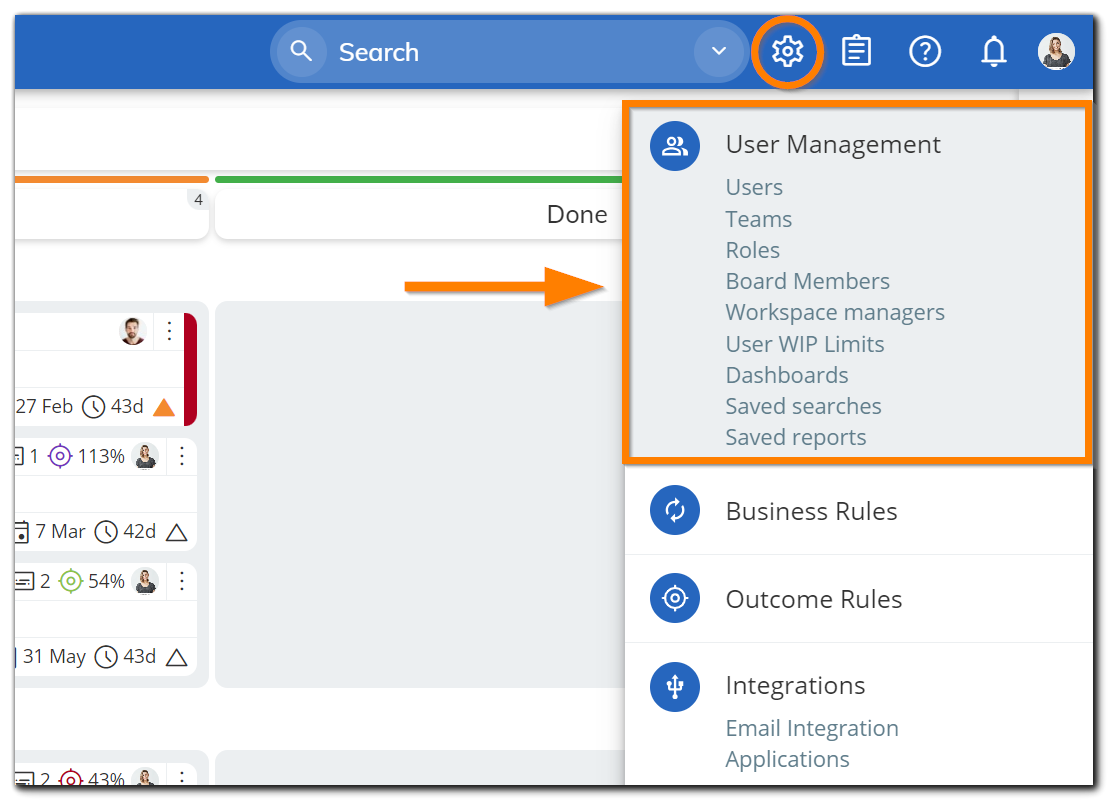Click the Business Rules circular arrows icon
The height and width of the screenshot is (812, 1120).
pos(675,511)
